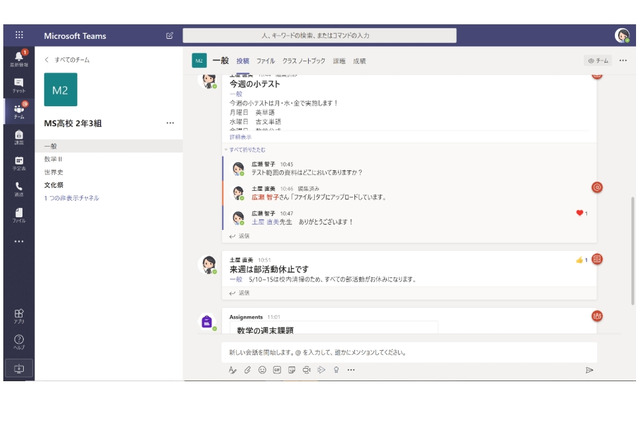This screenshot has height=426, width=640.
Task: Select the 一般 channel
Action: click(x=109, y=146)
